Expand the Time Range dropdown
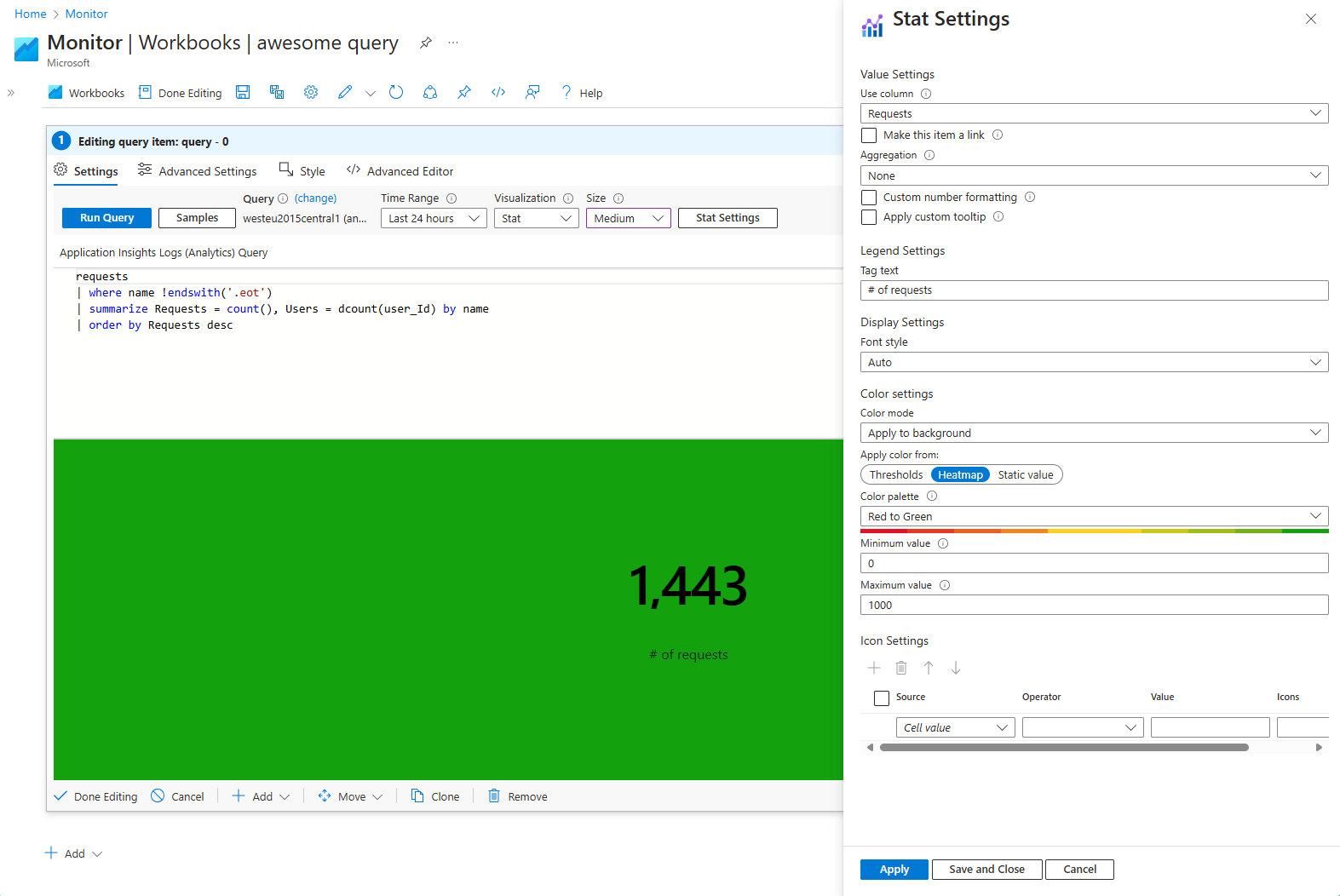 (x=433, y=219)
